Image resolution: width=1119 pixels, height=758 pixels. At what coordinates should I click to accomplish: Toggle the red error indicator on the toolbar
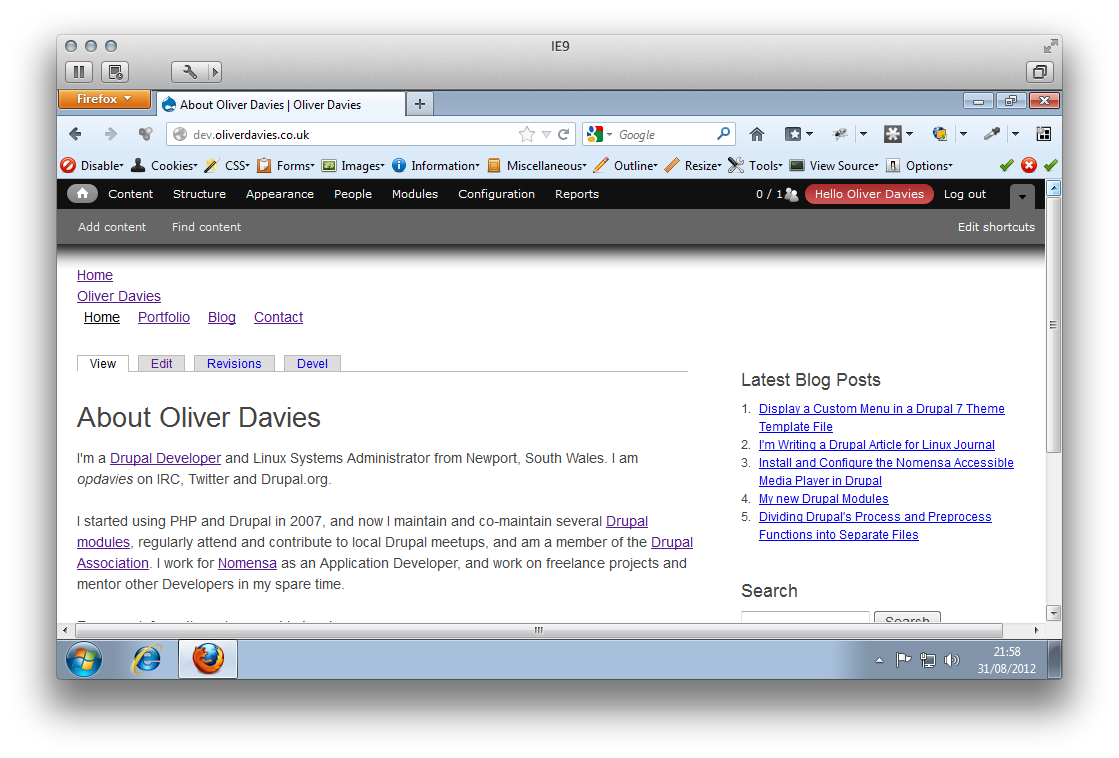tap(1028, 165)
